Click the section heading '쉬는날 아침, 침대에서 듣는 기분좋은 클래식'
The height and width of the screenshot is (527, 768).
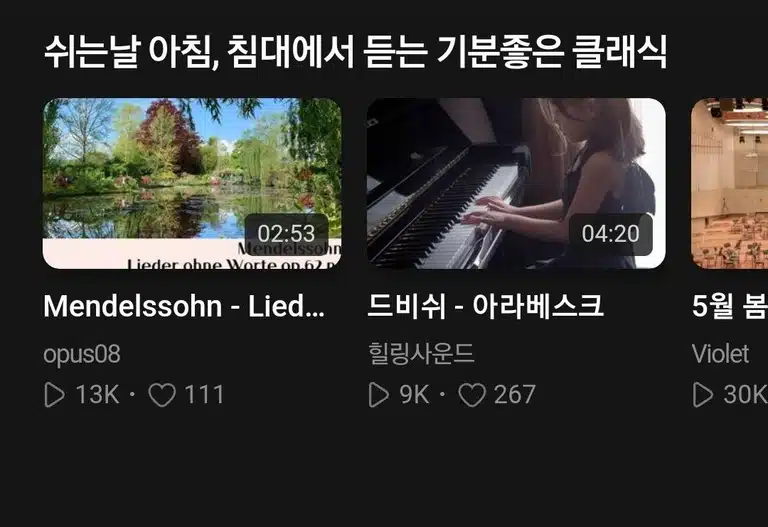point(355,52)
